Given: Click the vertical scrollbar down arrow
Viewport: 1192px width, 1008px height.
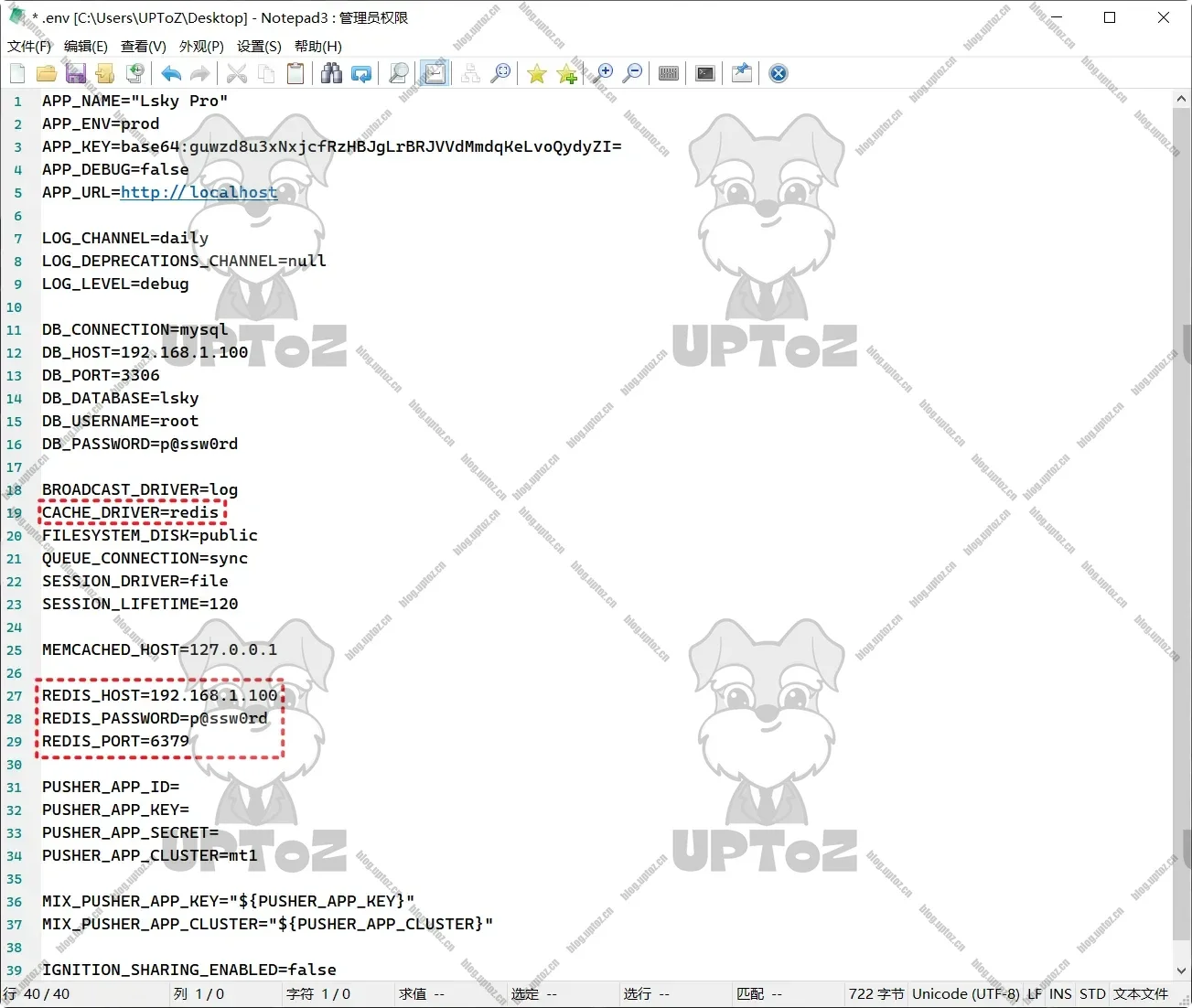Looking at the screenshot, I should (1181, 970).
